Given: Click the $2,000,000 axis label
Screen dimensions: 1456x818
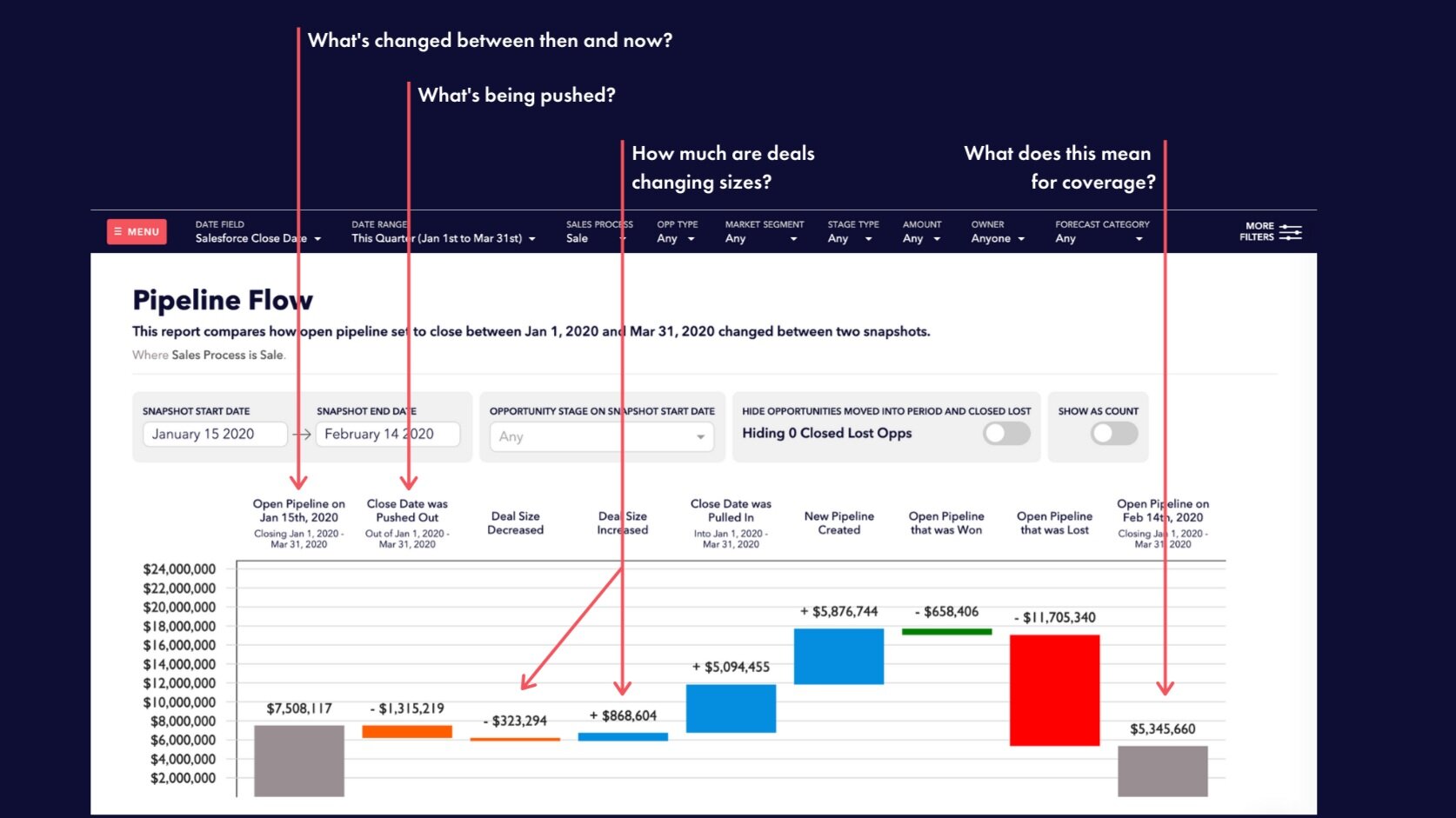Looking at the screenshot, I should pos(183,778).
